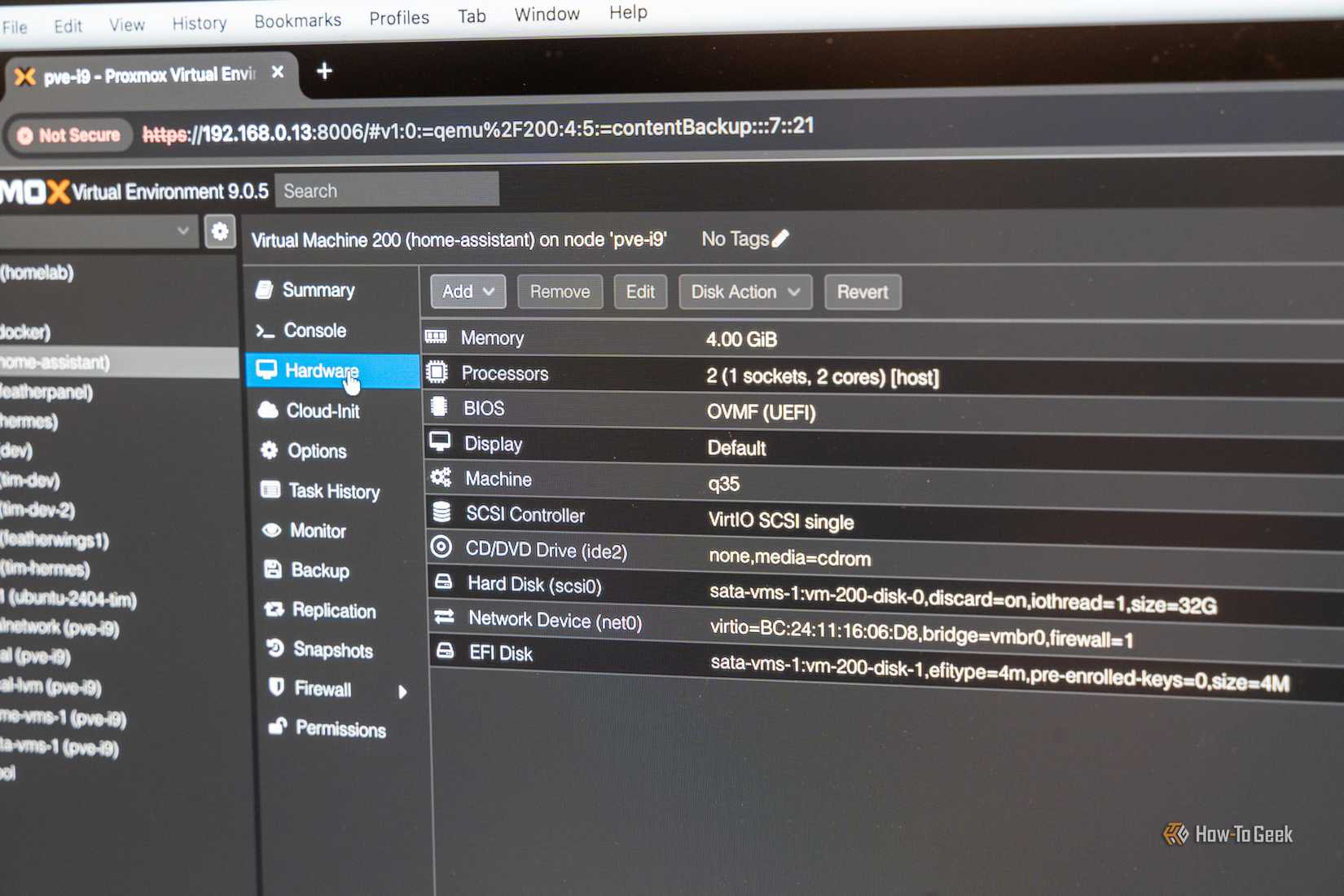Click the Processors CPU icon
This screenshot has width=1344, height=896.
point(437,372)
